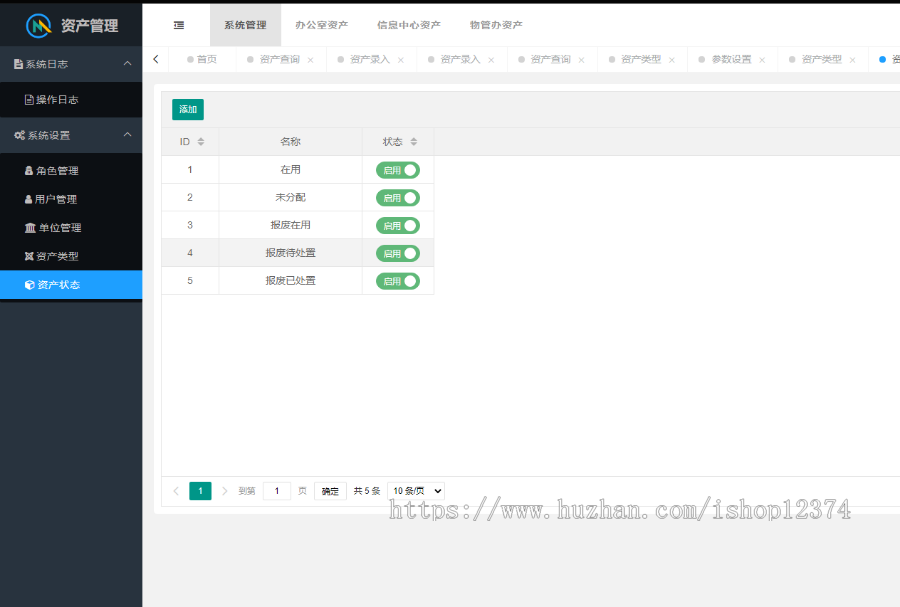Select the 报废已处置 name cell
The width and height of the screenshot is (900, 607).
click(290, 281)
